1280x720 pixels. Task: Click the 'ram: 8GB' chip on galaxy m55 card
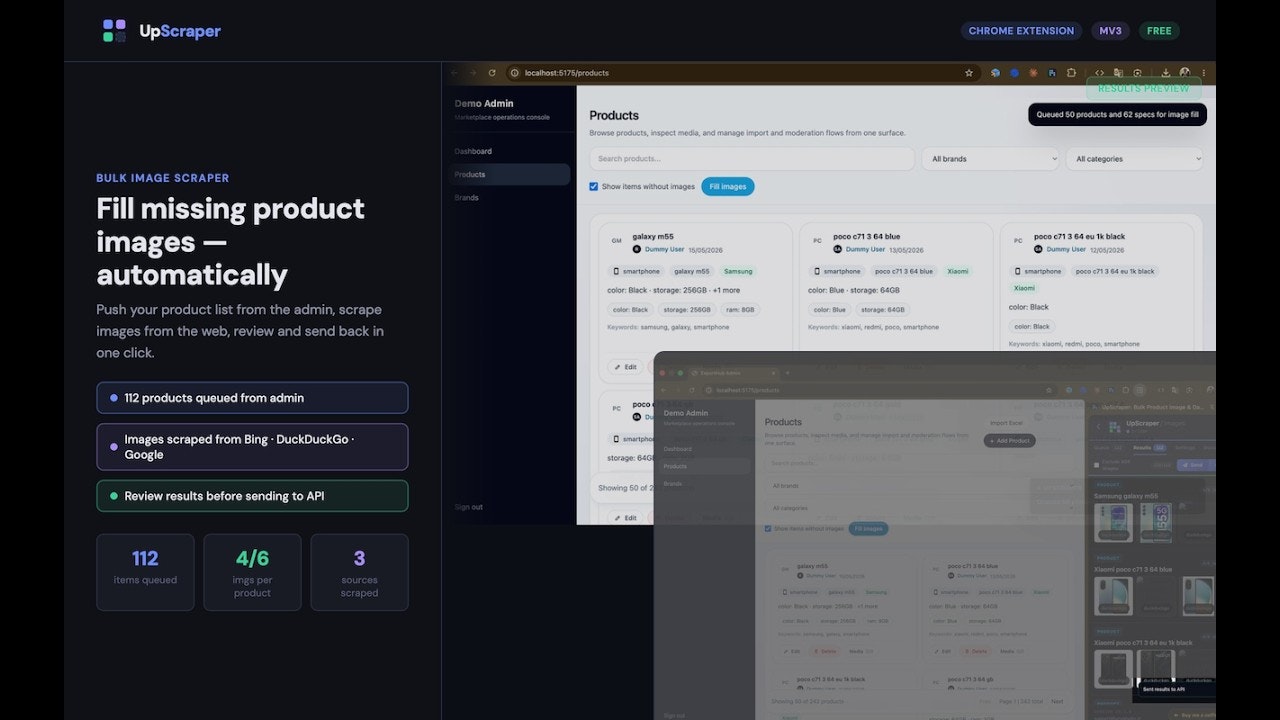[x=740, y=310]
